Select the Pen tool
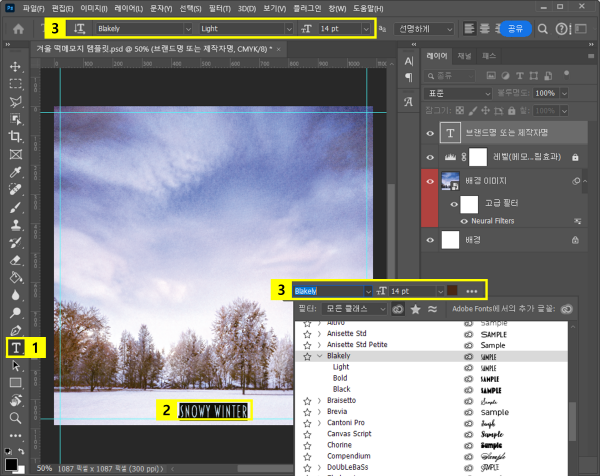 click(15, 330)
